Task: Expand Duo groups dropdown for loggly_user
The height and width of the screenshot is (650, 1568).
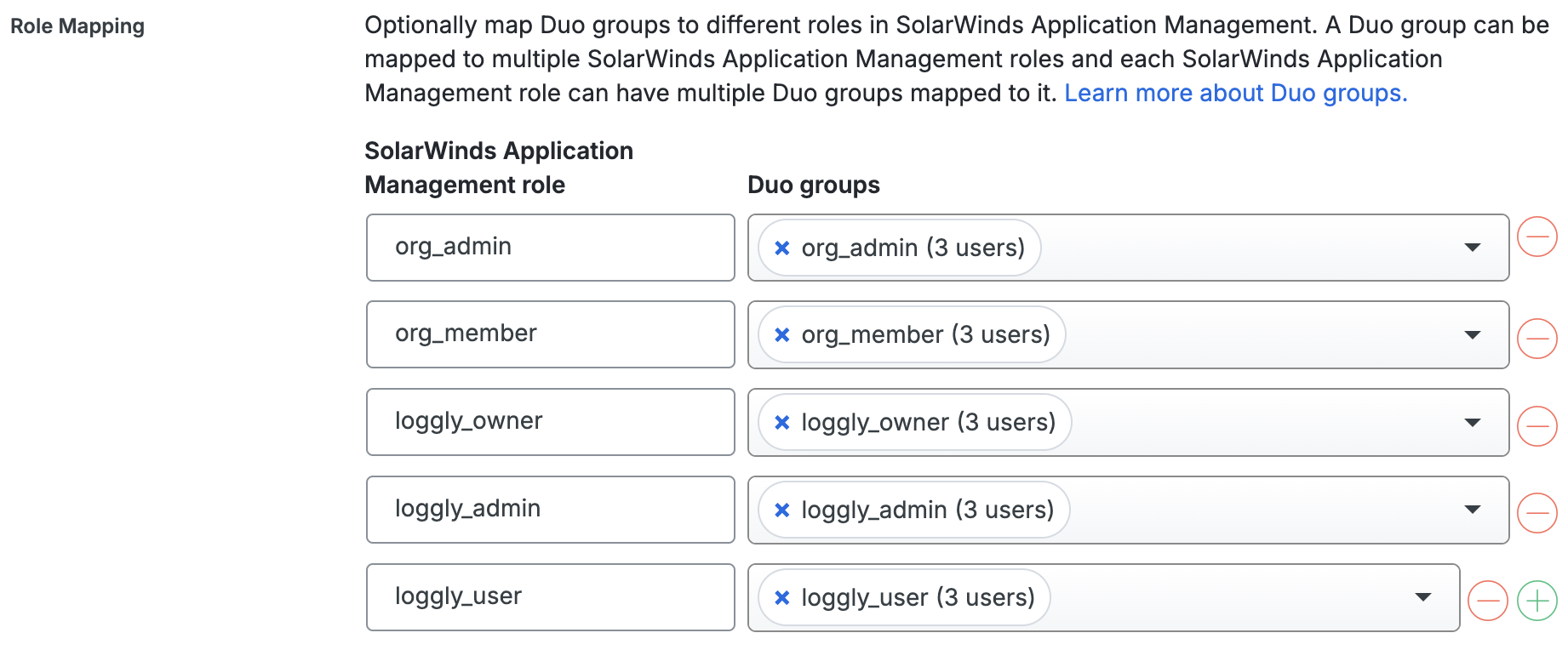Action: point(1422,598)
